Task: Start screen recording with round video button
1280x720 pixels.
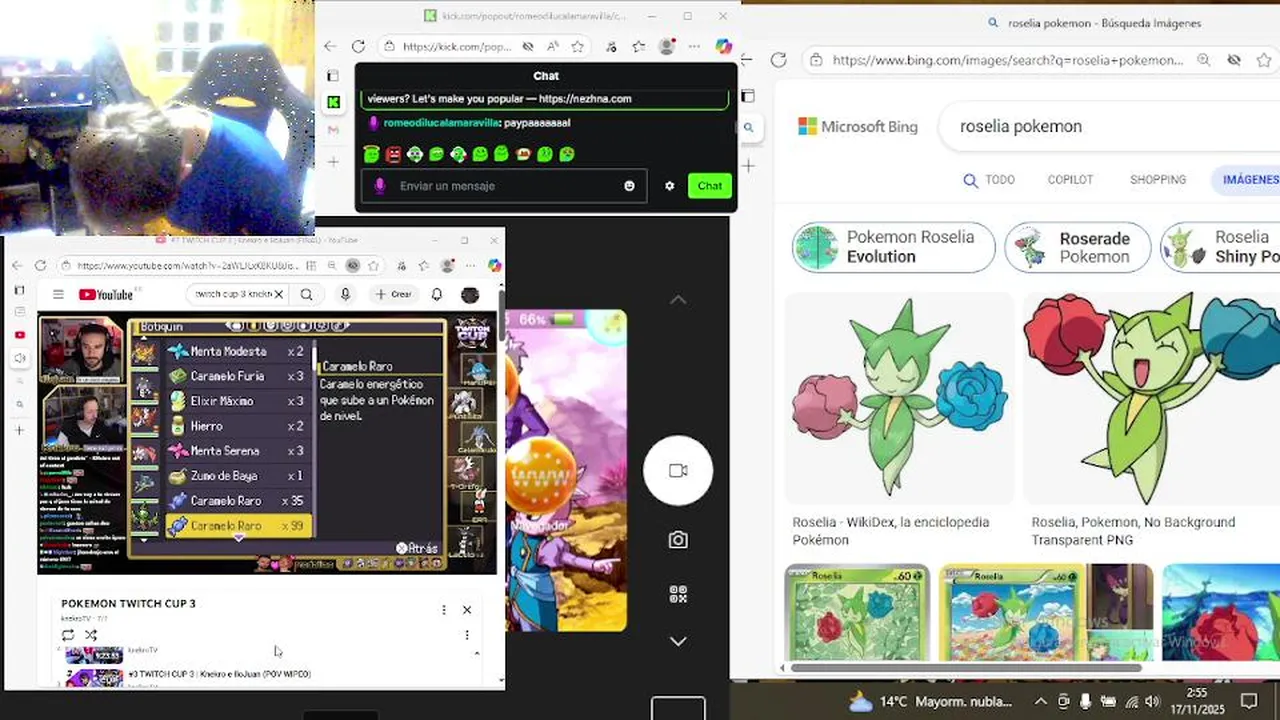Action: [678, 470]
